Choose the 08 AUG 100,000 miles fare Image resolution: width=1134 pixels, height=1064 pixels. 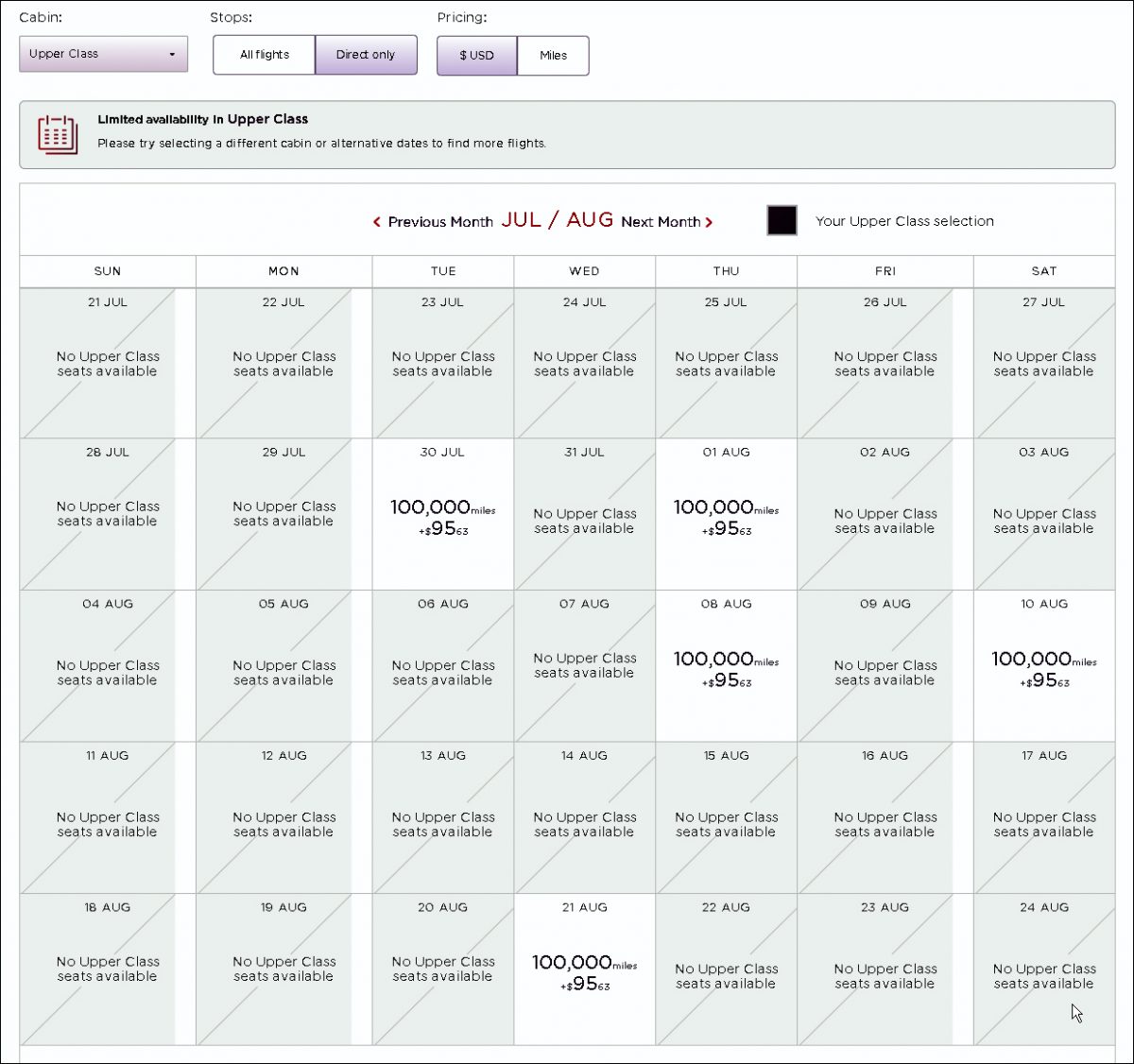point(726,667)
